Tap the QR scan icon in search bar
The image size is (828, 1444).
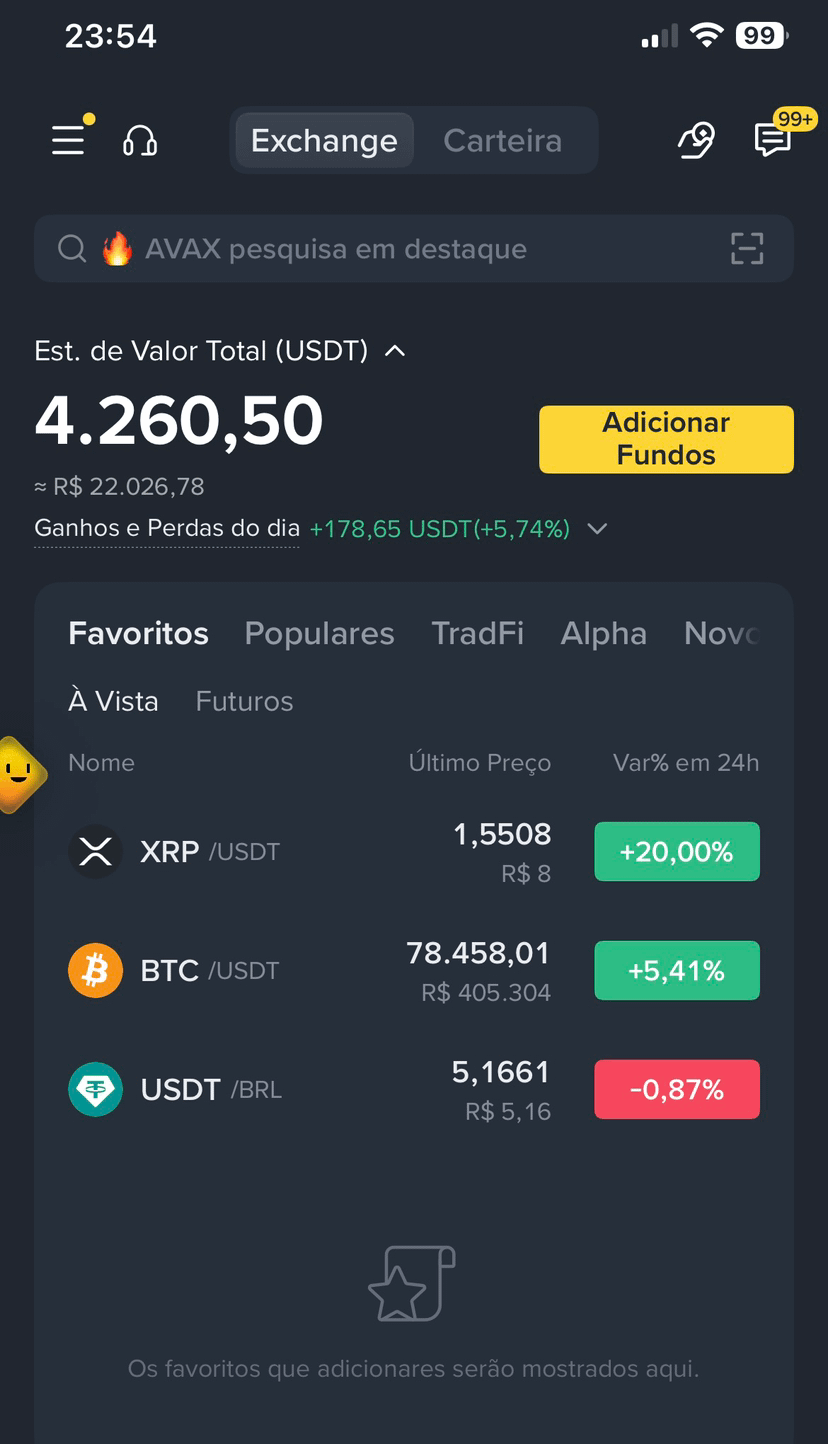[x=747, y=249]
